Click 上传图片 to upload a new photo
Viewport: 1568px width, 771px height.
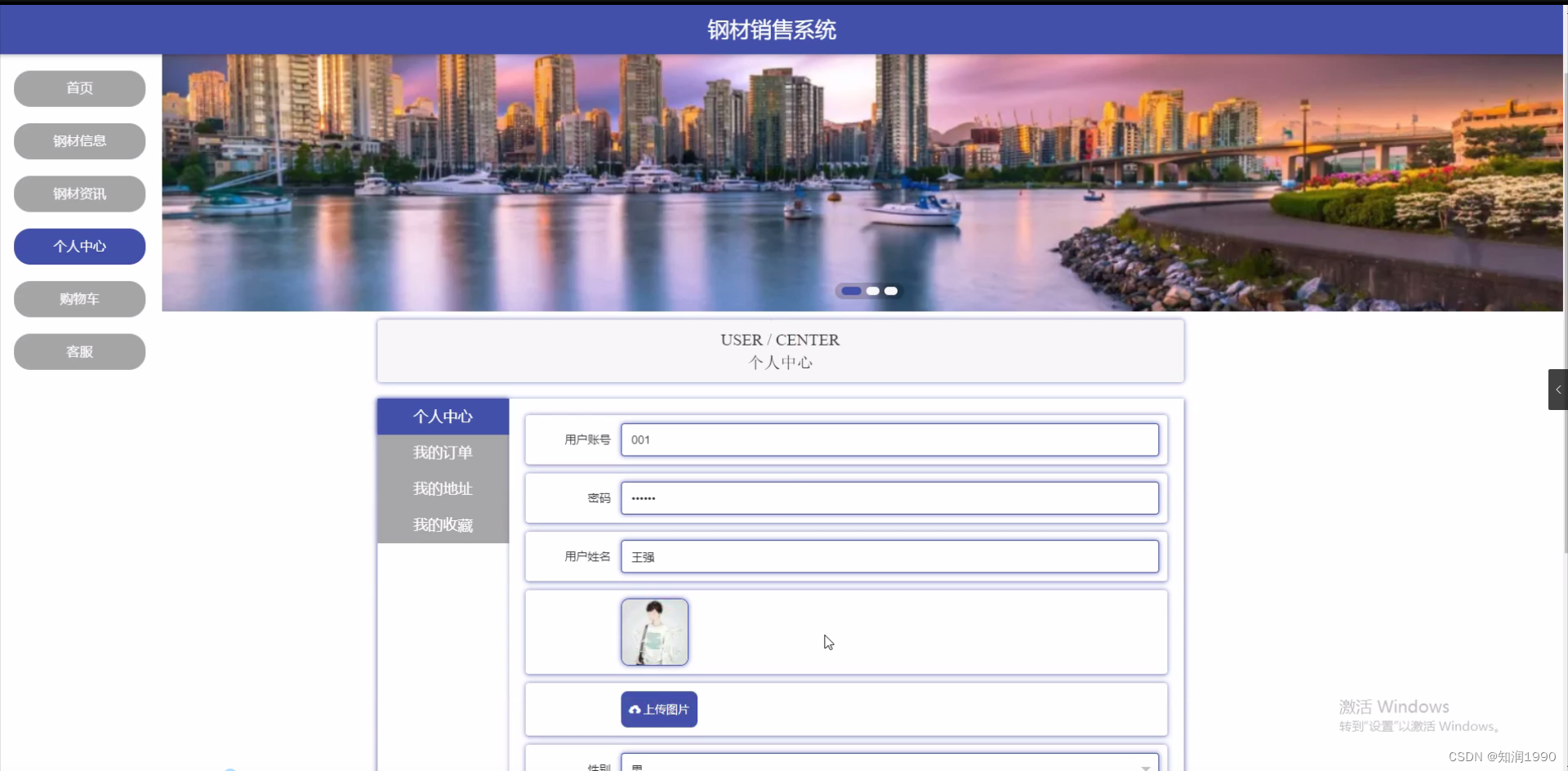[658, 709]
